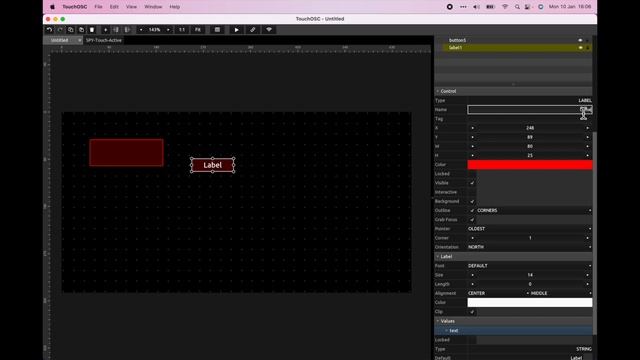
Task: Toggle visibility eye for button5
Action: 580,40
